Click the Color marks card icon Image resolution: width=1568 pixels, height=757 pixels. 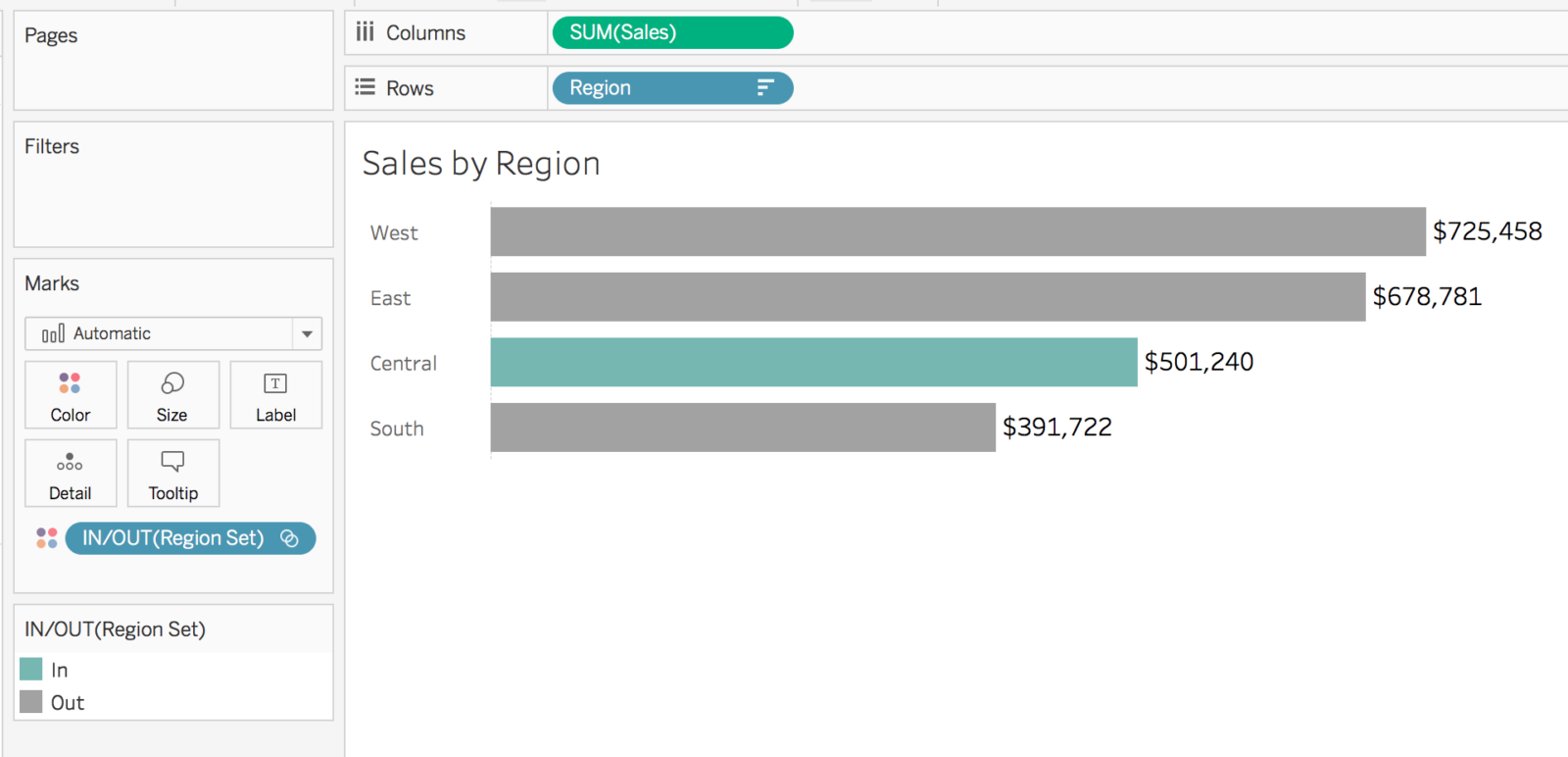[x=70, y=383]
